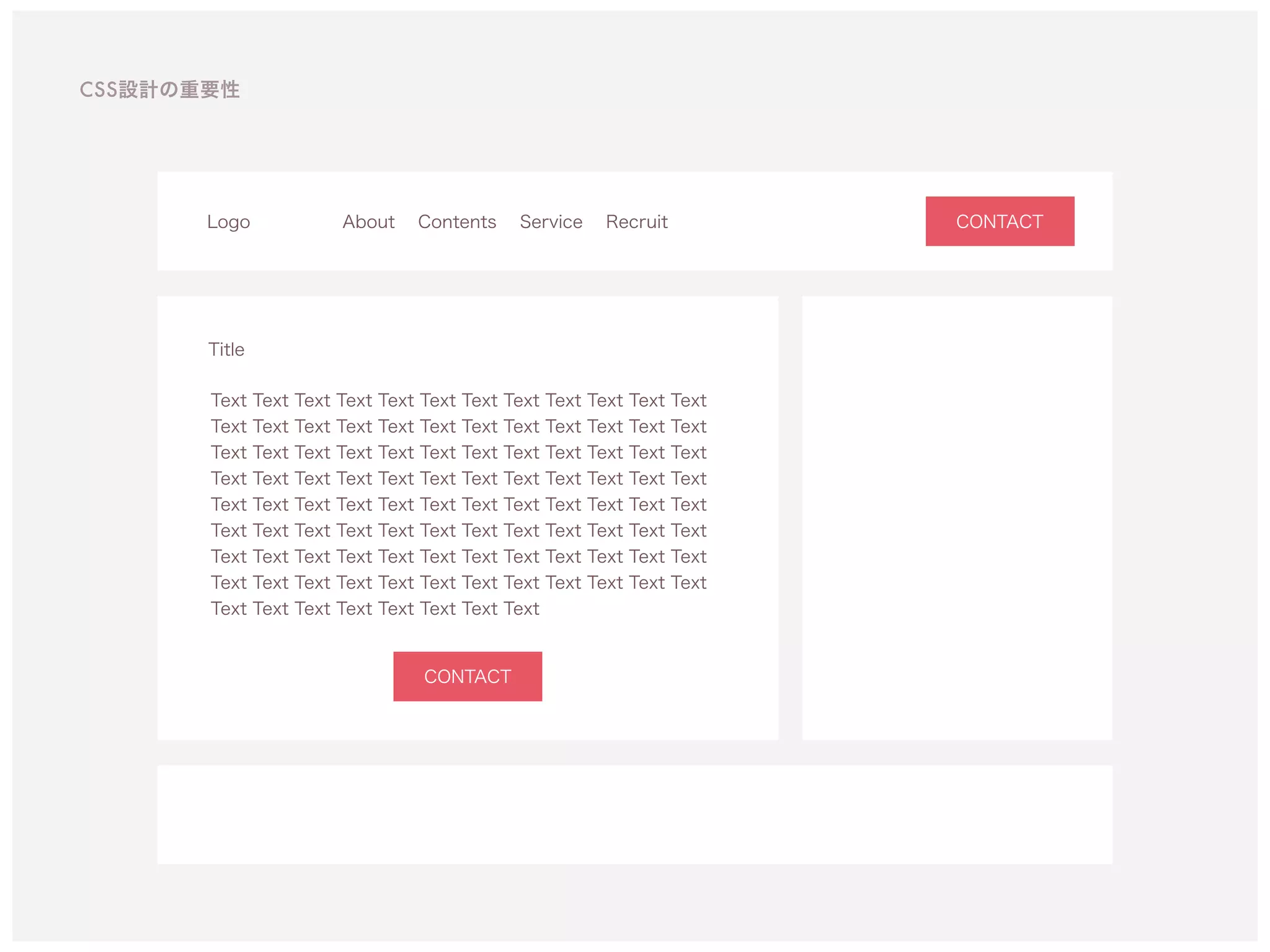Click the CSS設計の重要性 page heading
Screen dimensions: 1270x952
click(x=159, y=90)
